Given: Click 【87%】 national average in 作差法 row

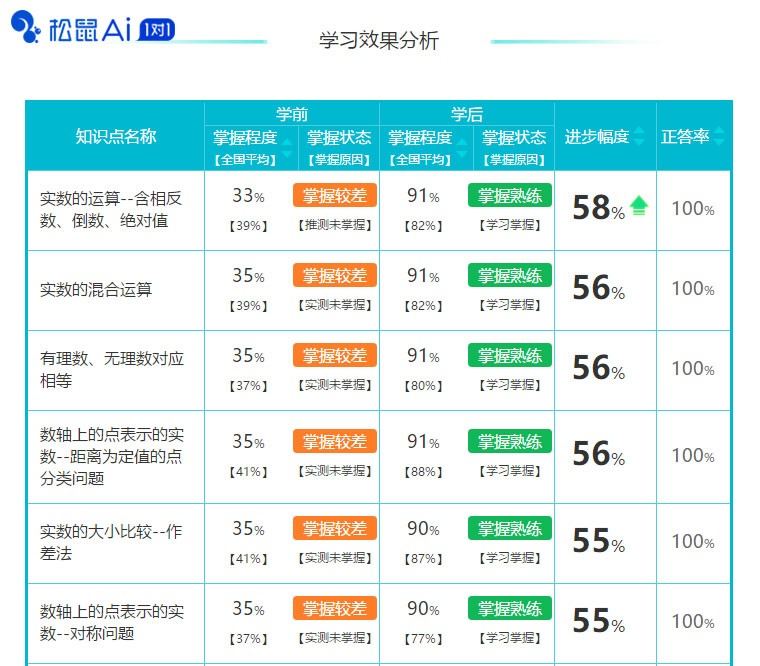Looking at the screenshot, I should point(423,558).
